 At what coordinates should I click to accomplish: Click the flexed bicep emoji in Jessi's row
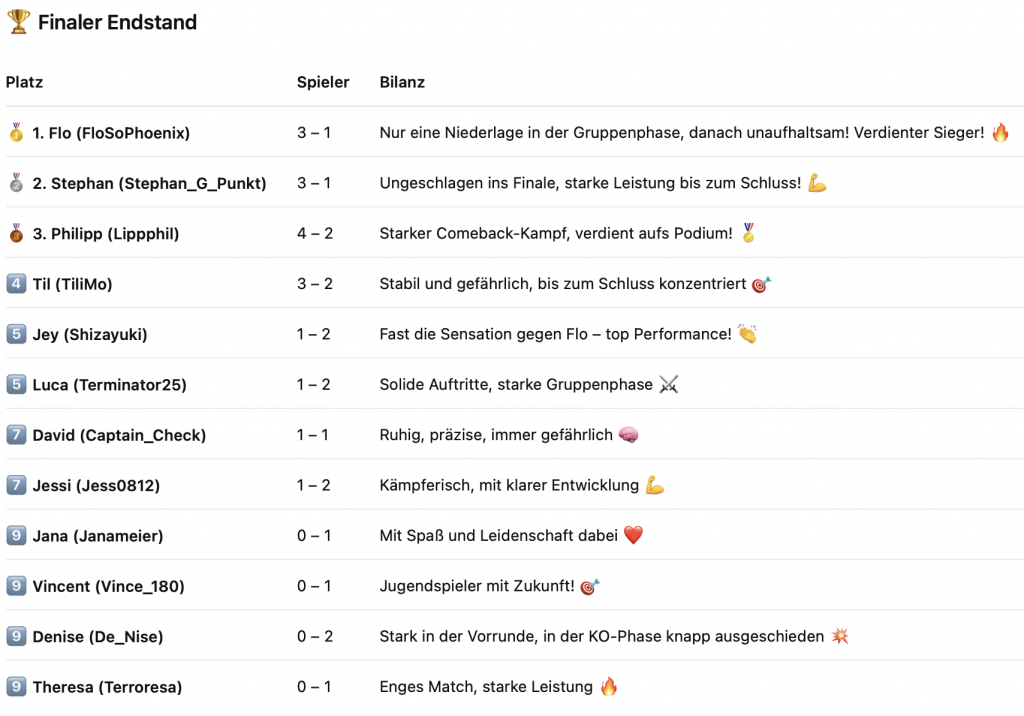click(x=654, y=485)
